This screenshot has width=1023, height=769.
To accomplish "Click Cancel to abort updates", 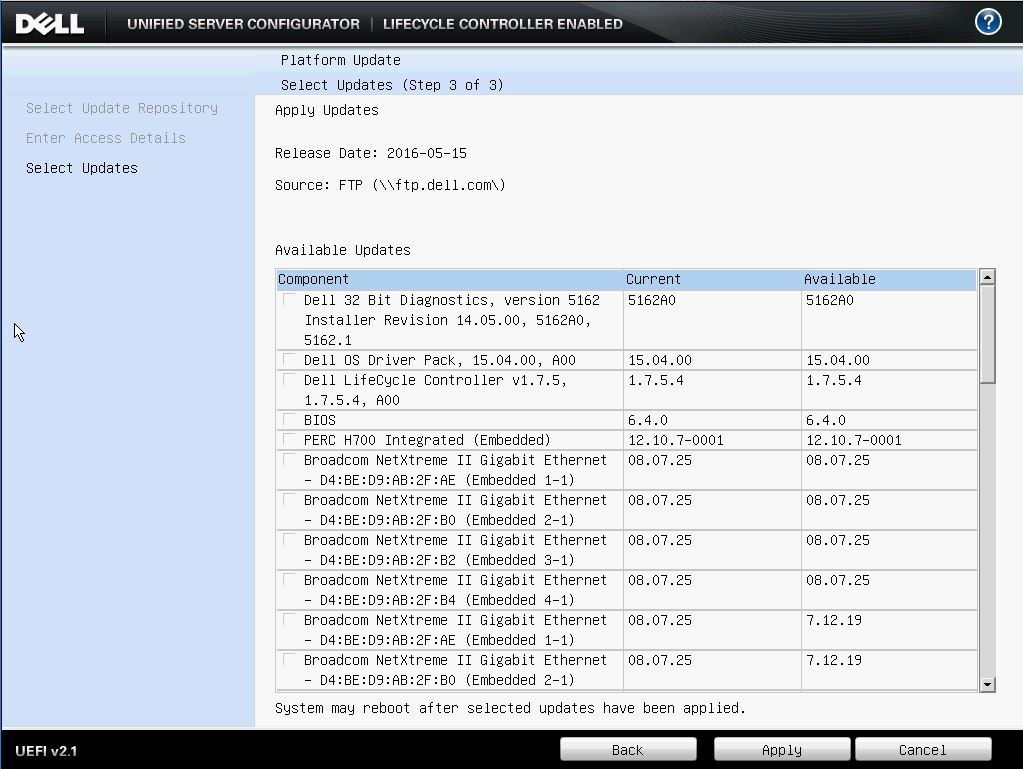I will (x=922, y=749).
